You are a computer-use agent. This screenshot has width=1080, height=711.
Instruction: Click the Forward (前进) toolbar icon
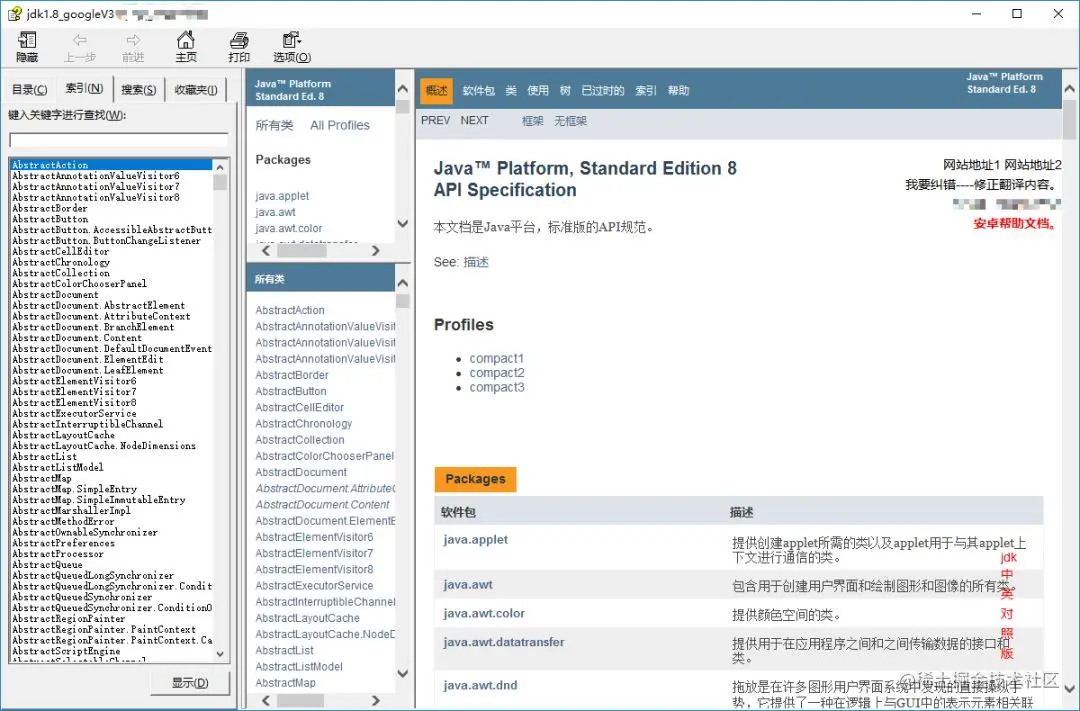(x=133, y=48)
